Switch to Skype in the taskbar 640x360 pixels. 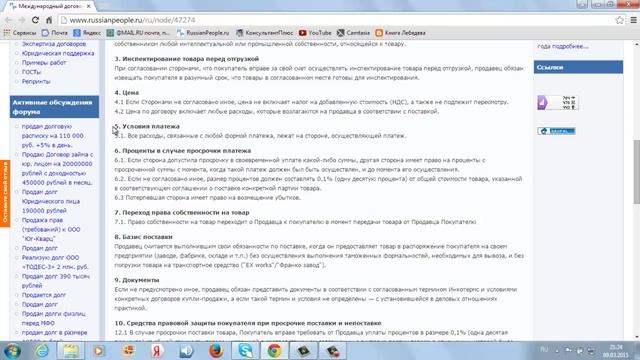245,351
